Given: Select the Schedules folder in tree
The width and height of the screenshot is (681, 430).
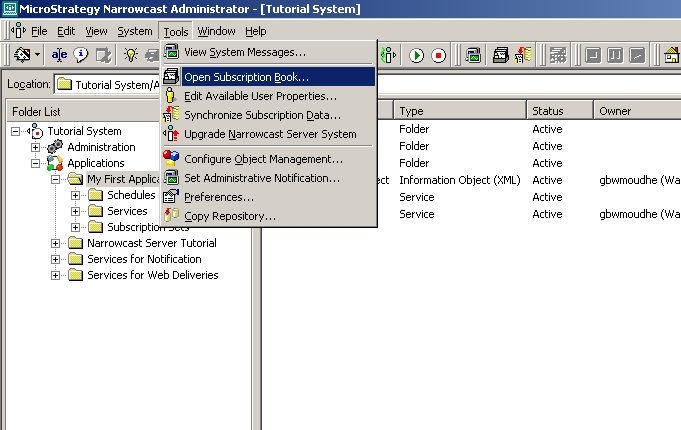Looking at the screenshot, I should [131, 195].
